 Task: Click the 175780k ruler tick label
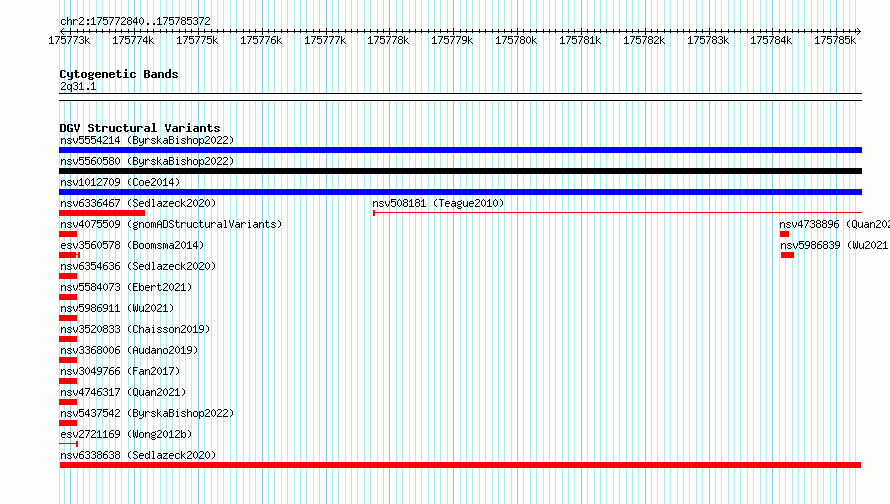(516, 40)
